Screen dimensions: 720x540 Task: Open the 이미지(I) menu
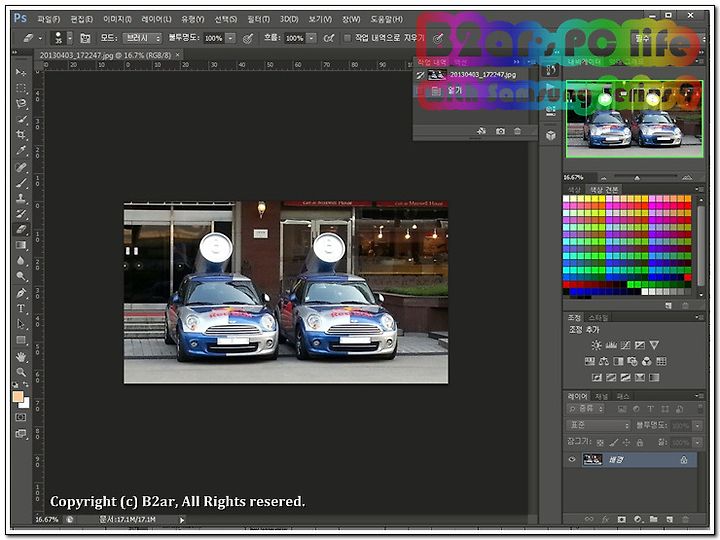pyautogui.click(x=117, y=19)
